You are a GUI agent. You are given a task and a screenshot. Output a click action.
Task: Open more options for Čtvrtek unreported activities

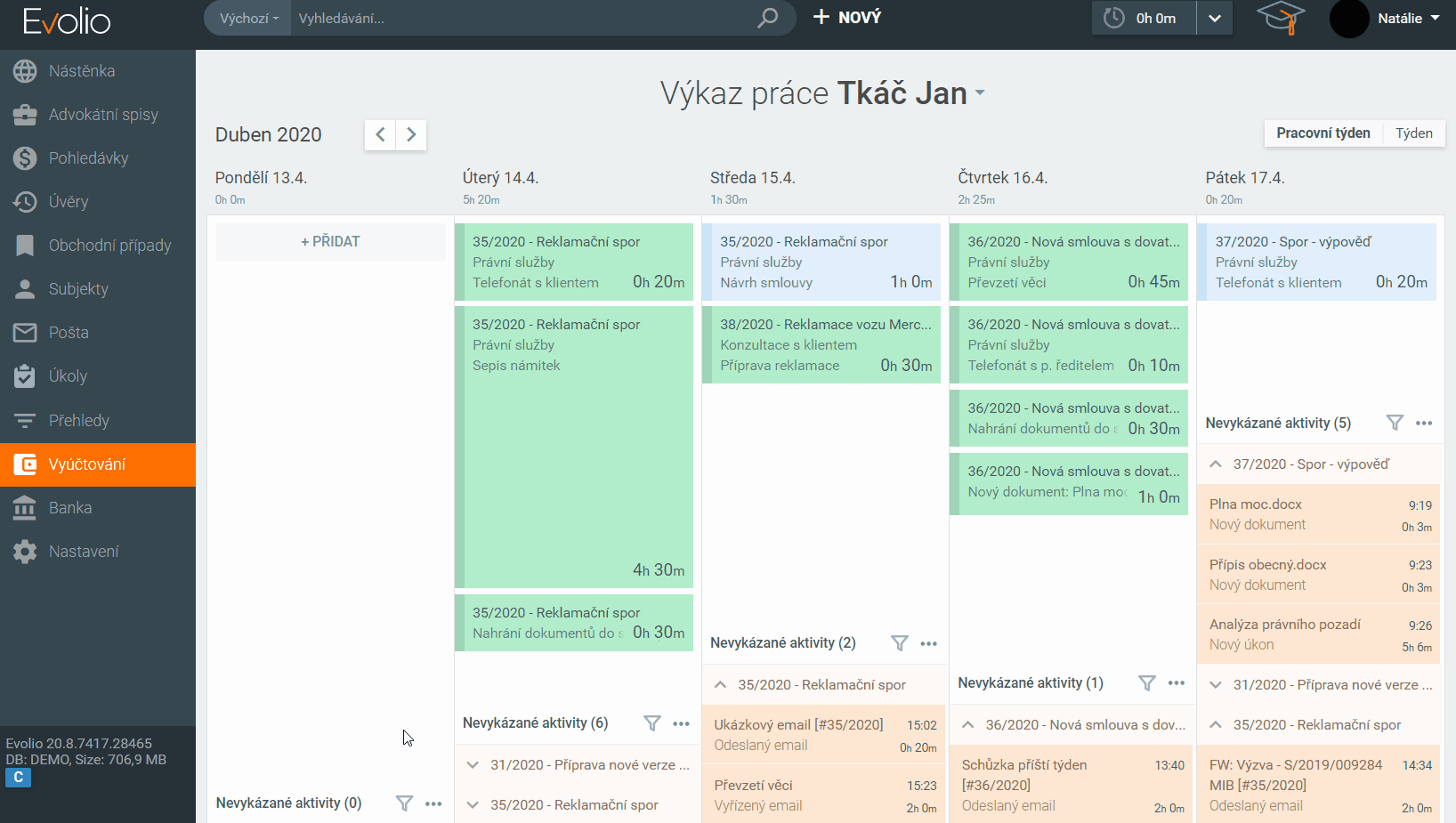[1177, 683]
